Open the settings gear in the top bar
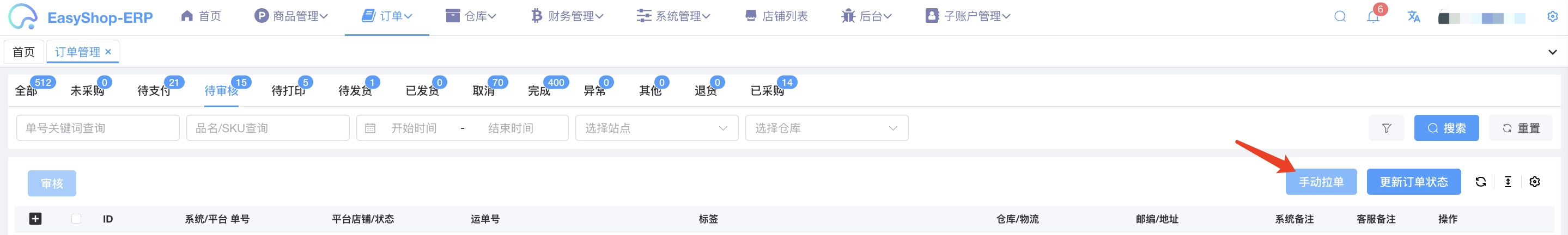The image size is (1568, 235). pyautogui.click(x=1552, y=16)
